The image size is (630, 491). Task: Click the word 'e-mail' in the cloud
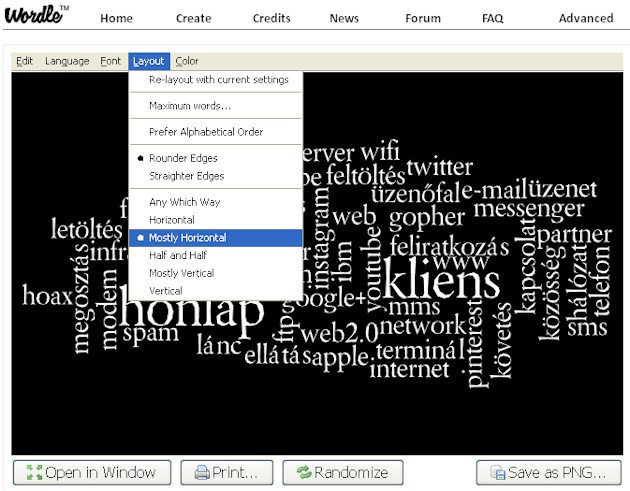[x=494, y=191]
